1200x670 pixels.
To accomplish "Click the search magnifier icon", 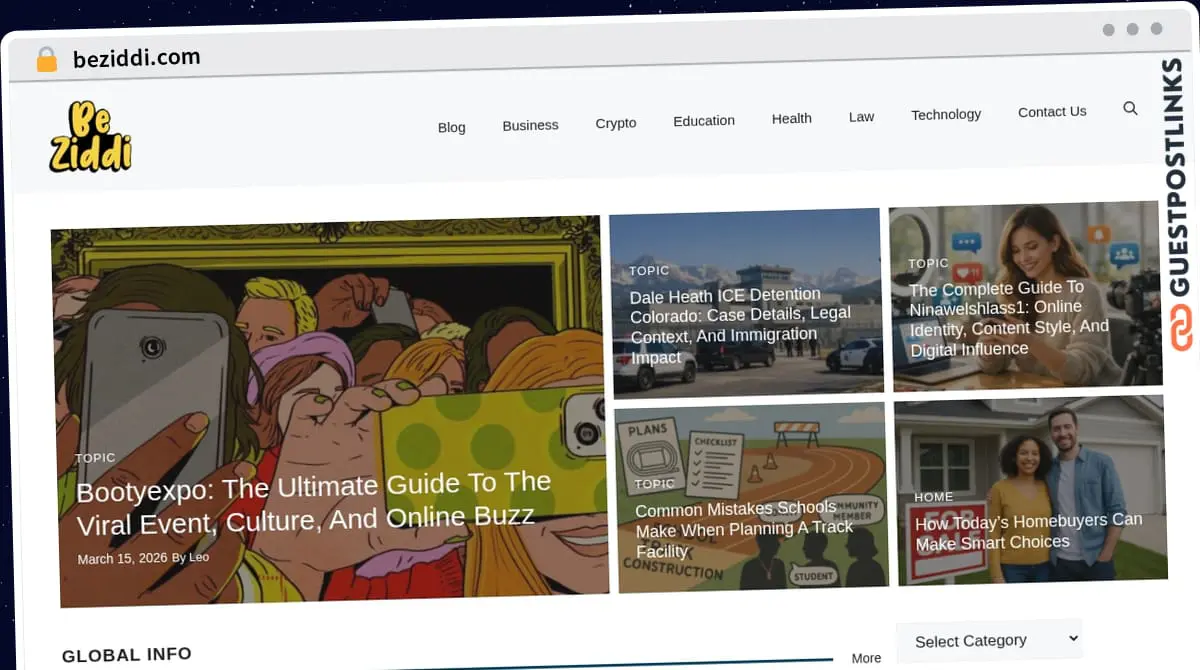I will pos(1130,109).
